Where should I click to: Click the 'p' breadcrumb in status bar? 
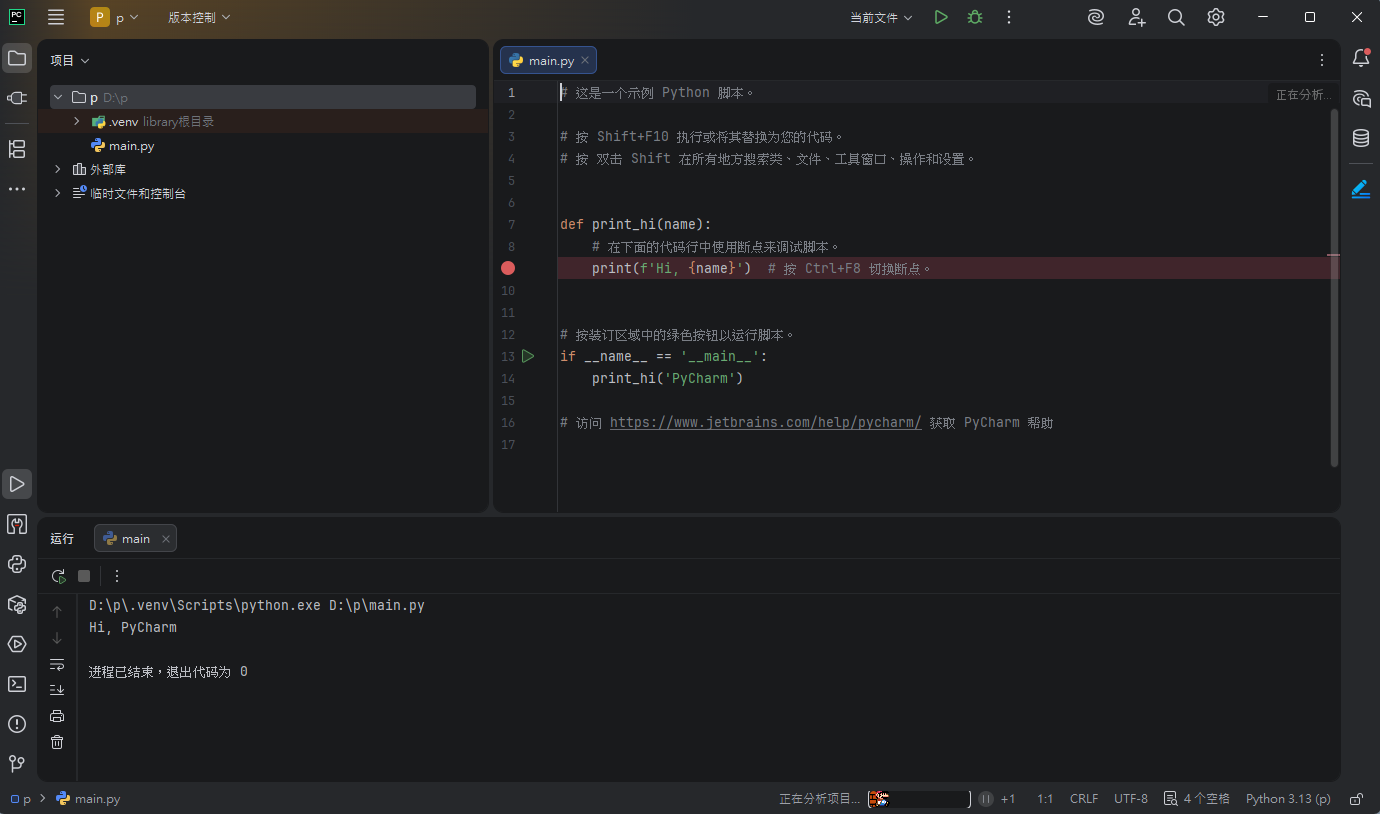(x=20, y=799)
